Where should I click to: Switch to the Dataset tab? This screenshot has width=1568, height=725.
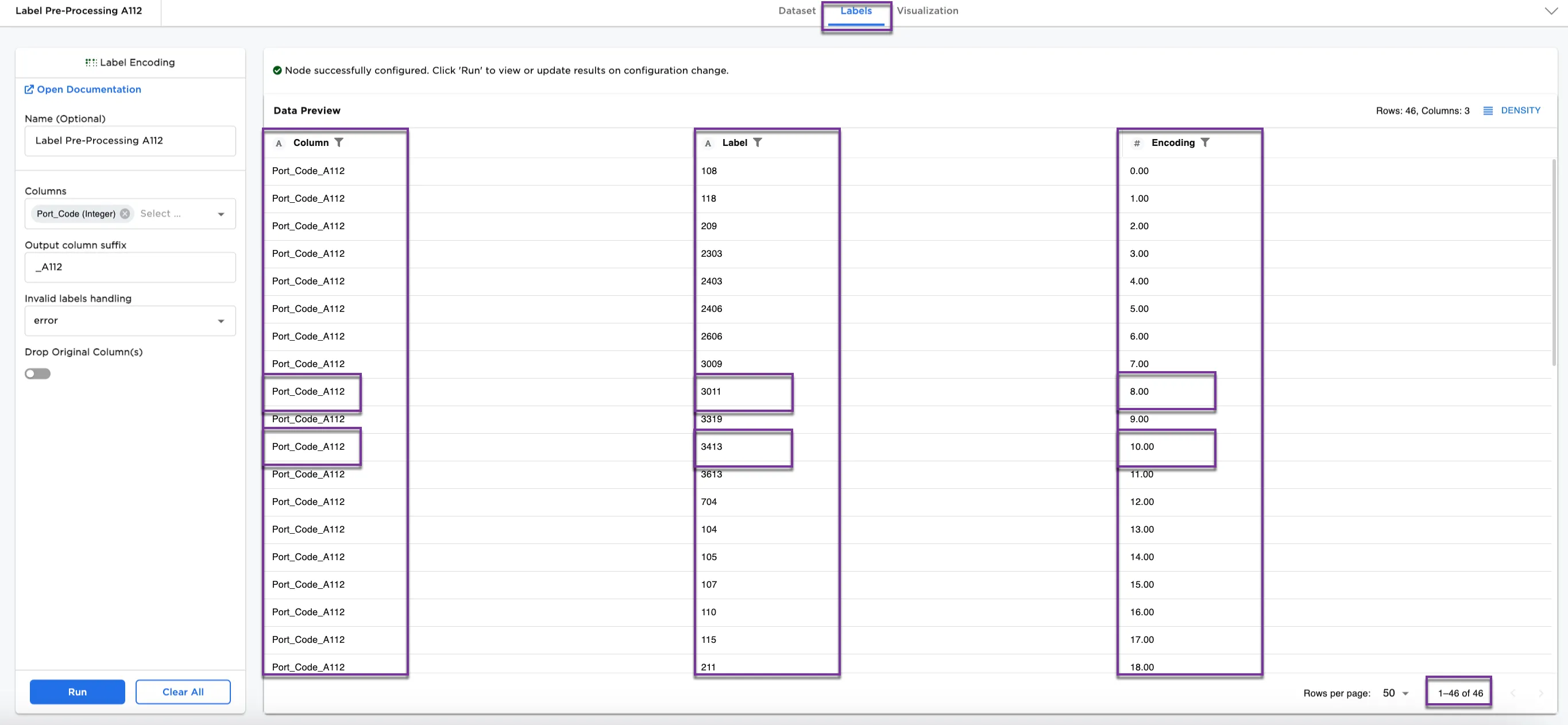click(796, 11)
